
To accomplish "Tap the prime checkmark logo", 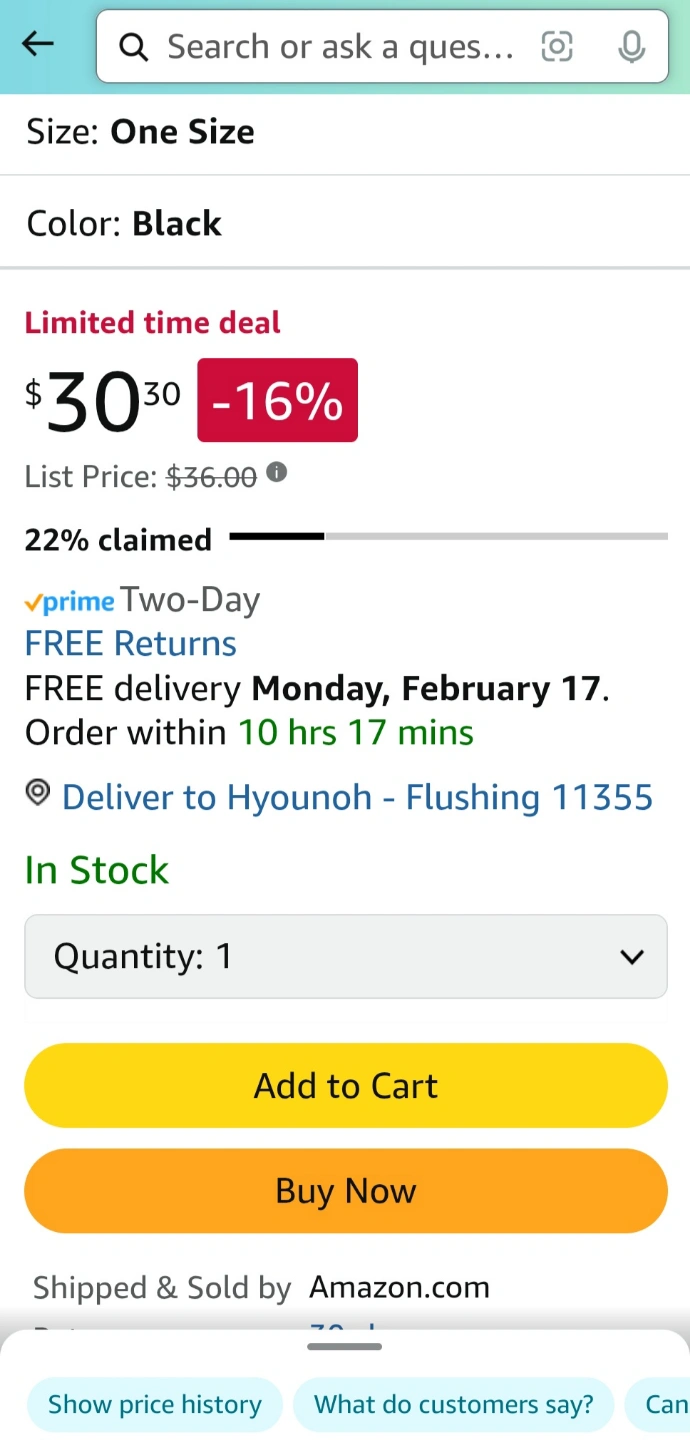I will click(69, 602).
